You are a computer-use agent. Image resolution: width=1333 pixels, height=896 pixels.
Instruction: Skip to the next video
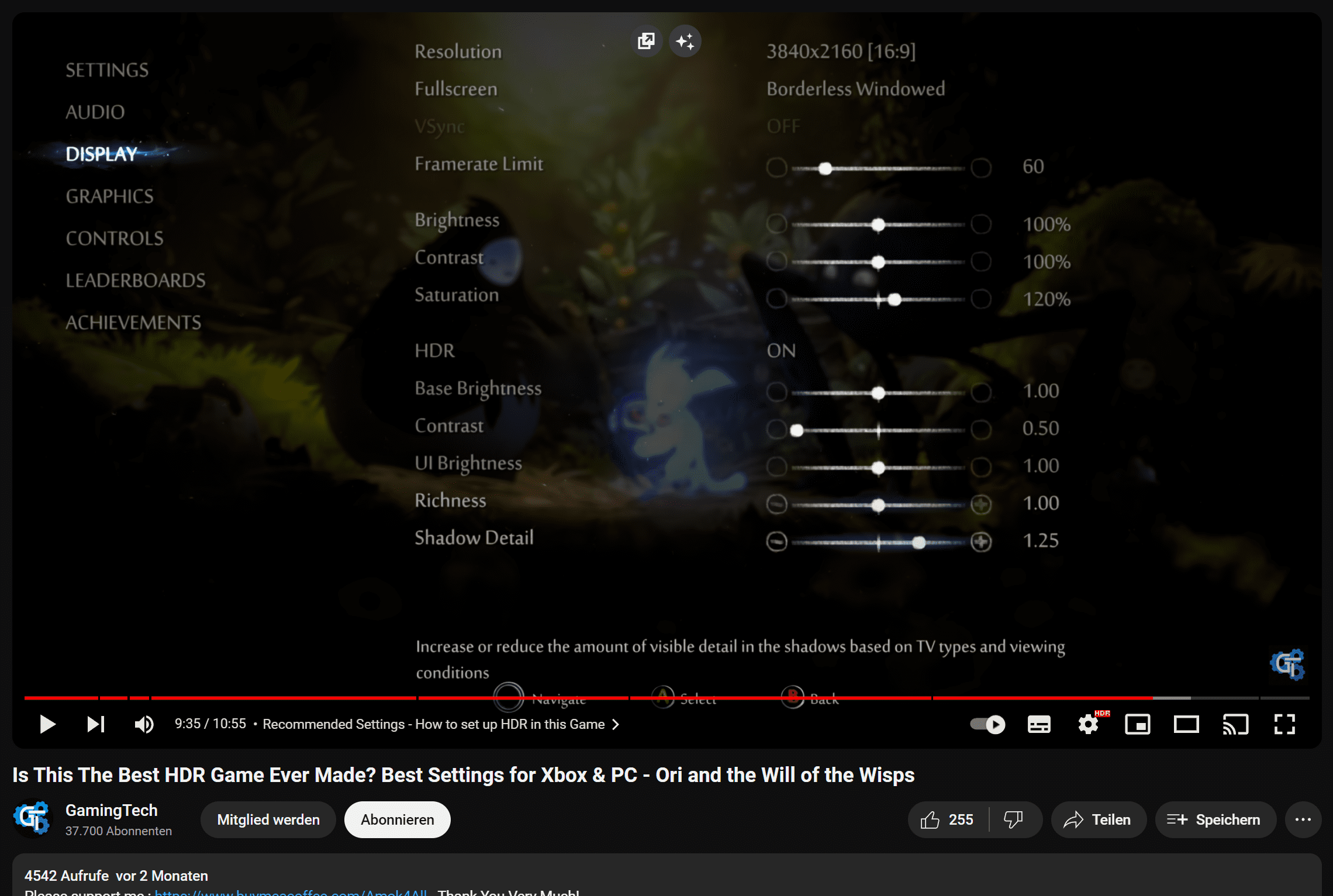click(96, 724)
